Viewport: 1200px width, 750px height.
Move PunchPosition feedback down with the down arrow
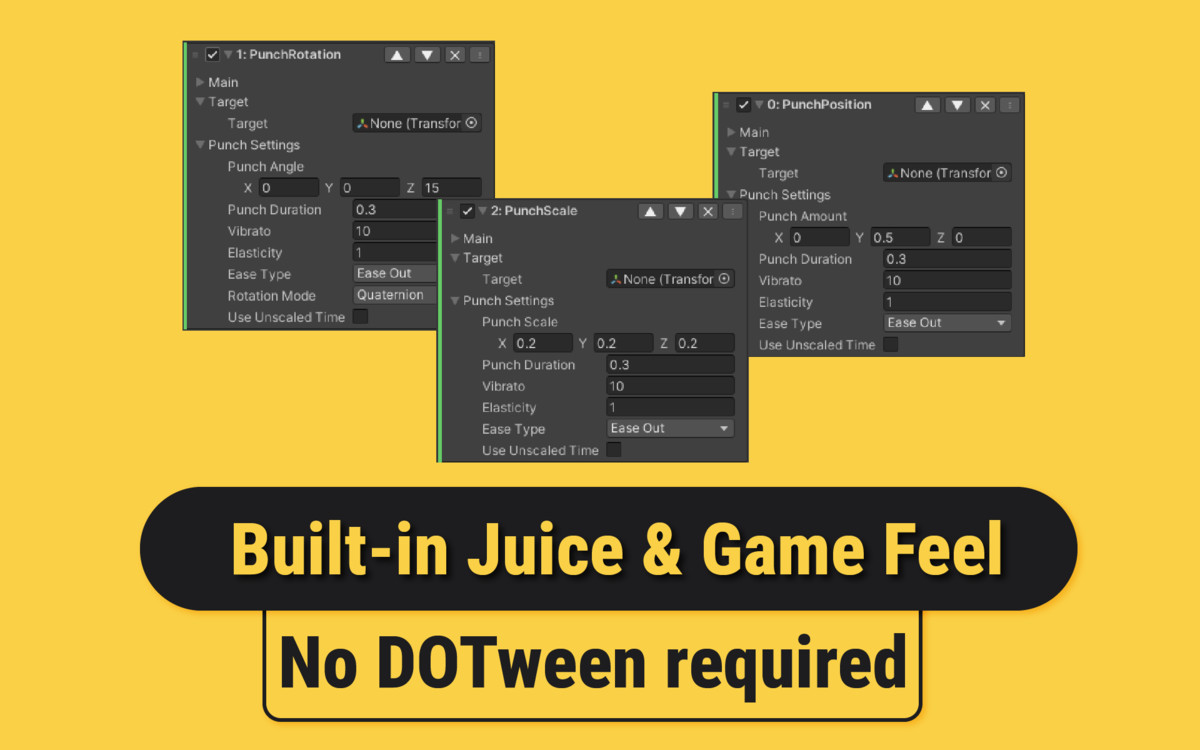click(958, 105)
